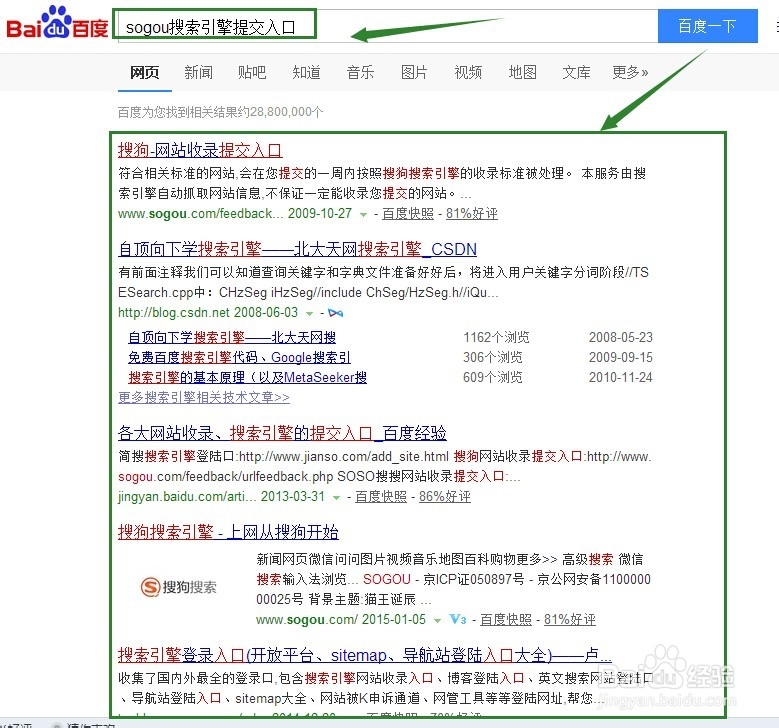Click the http://blog.csdn.net URL text
Image resolution: width=779 pixels, height=728 pixels.
pos(173,313)
